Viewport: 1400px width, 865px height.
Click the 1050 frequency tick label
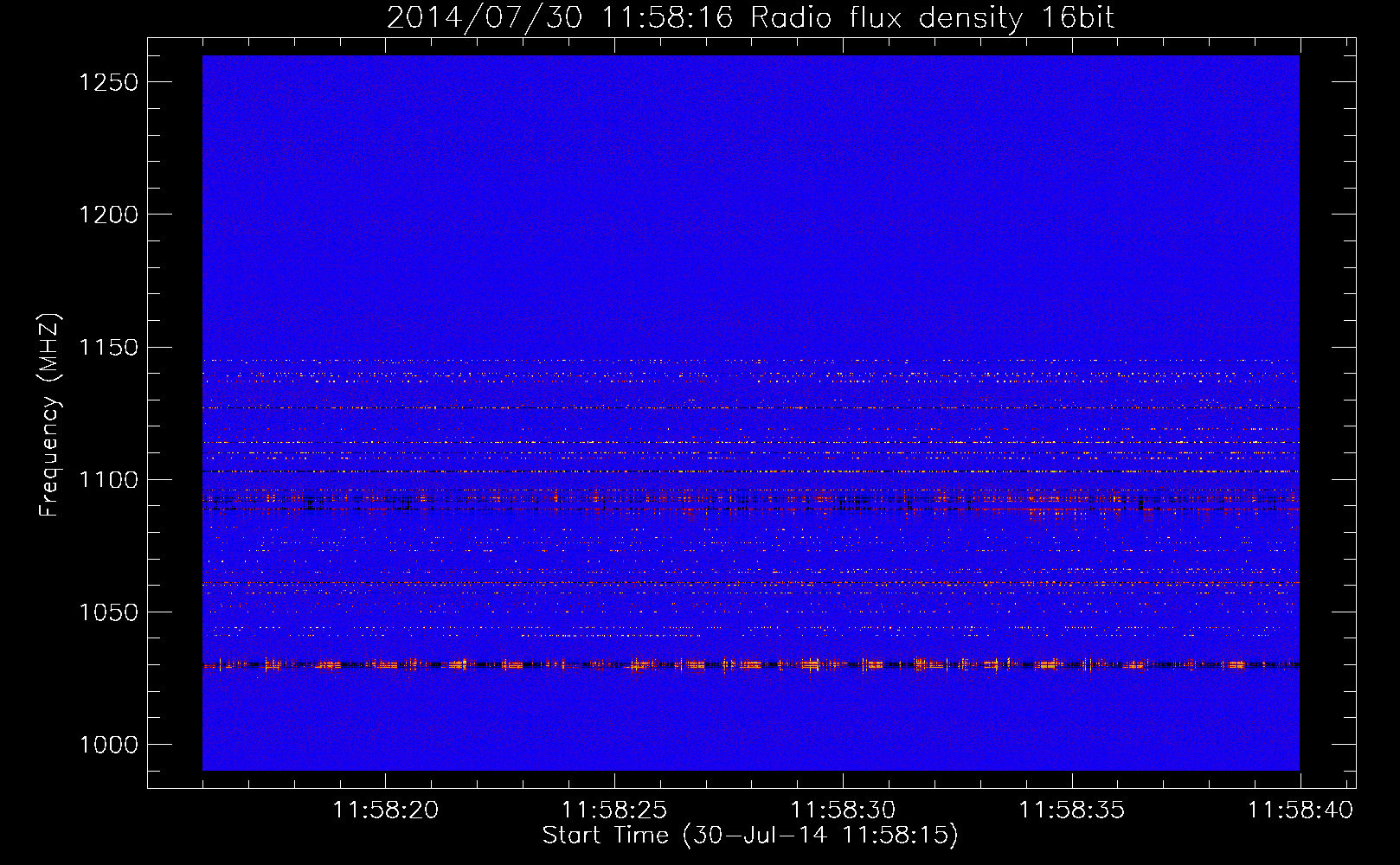108,612
